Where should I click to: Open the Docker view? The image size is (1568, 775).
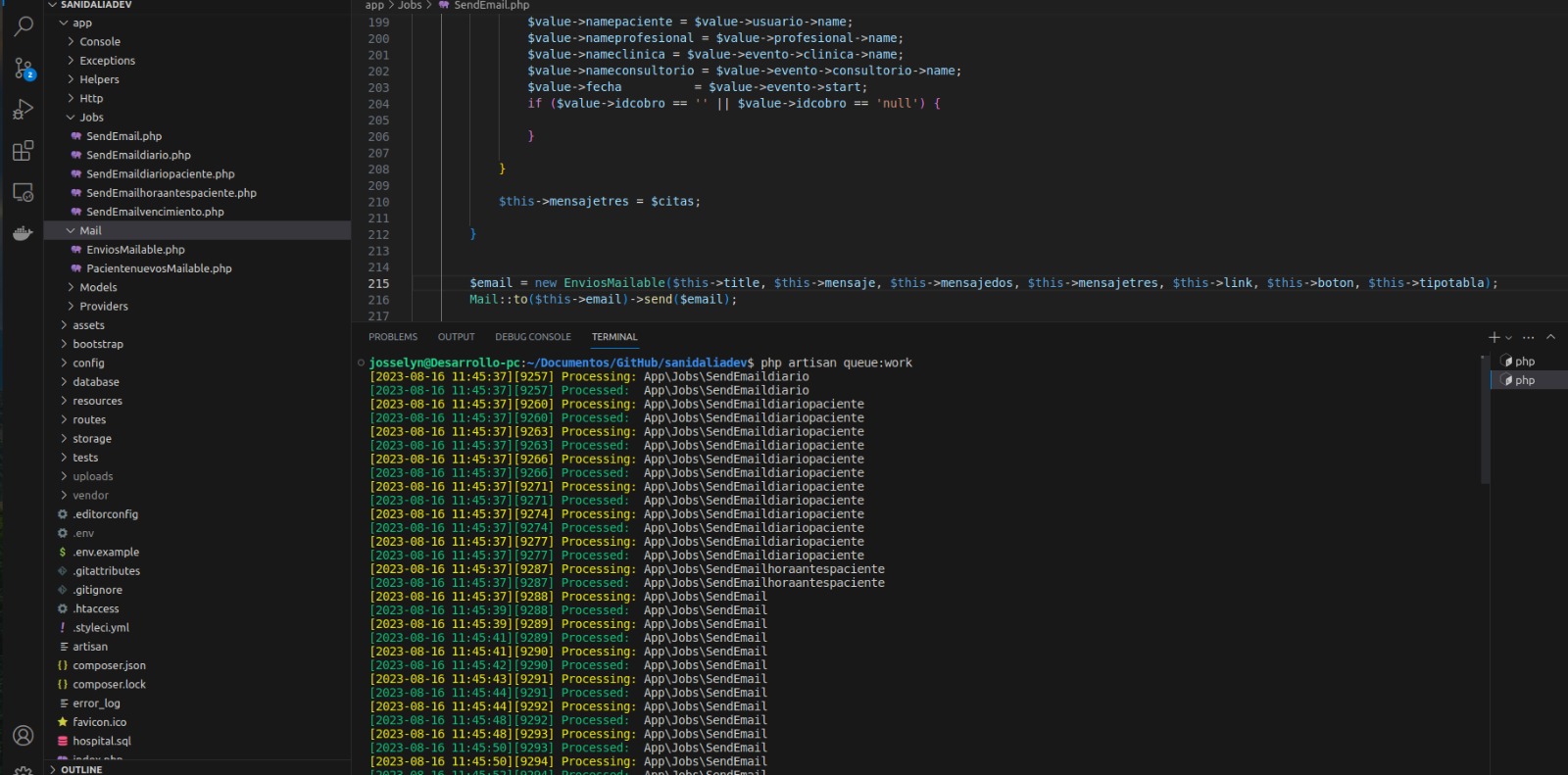[x=24, y=233]
